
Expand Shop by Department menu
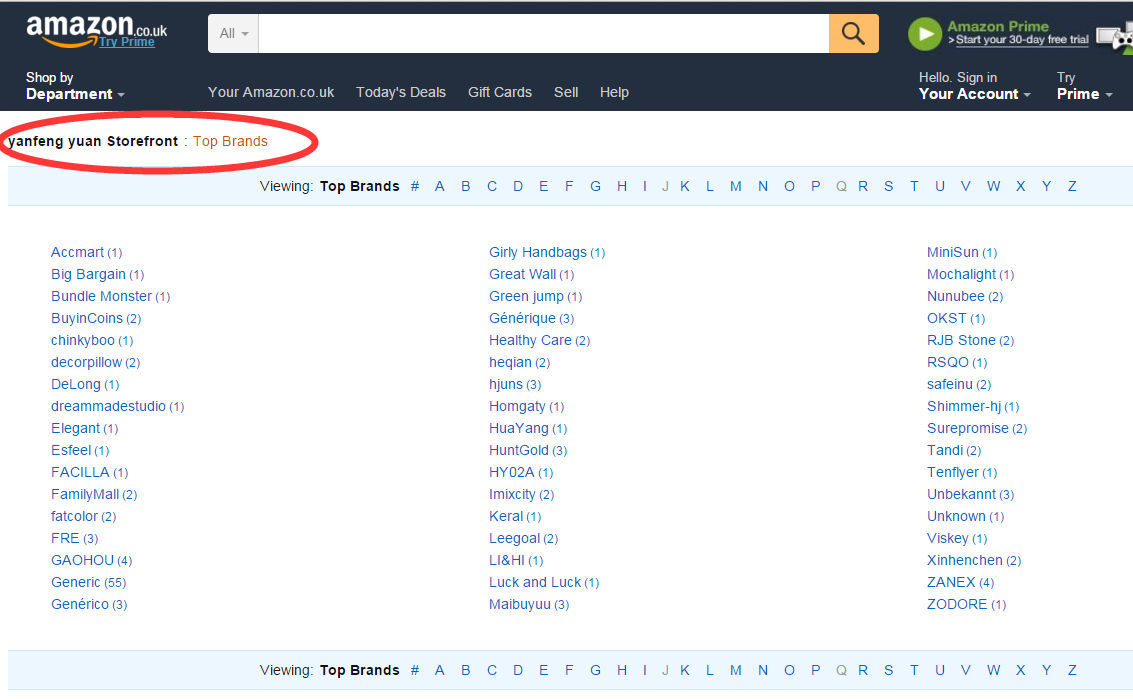coord(75,86)
